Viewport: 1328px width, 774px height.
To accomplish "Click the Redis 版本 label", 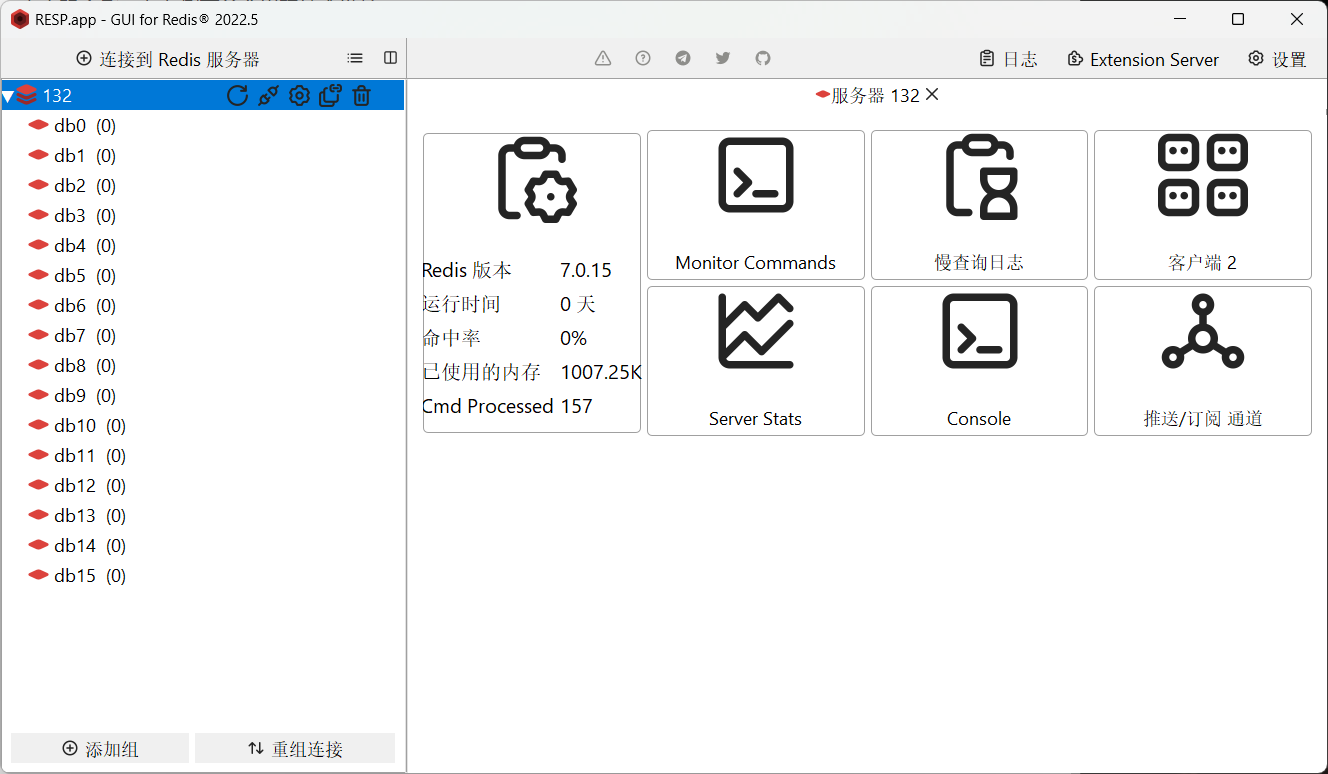I will [467, 270].
